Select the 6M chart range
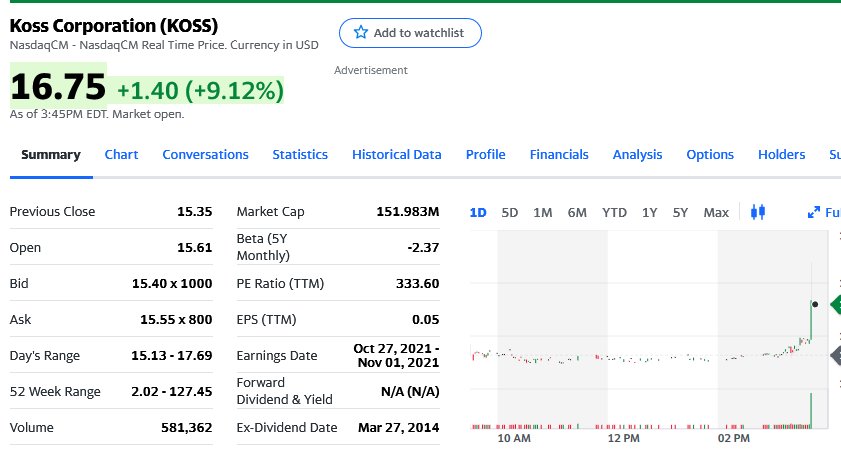841x450 pixels. 577,213
